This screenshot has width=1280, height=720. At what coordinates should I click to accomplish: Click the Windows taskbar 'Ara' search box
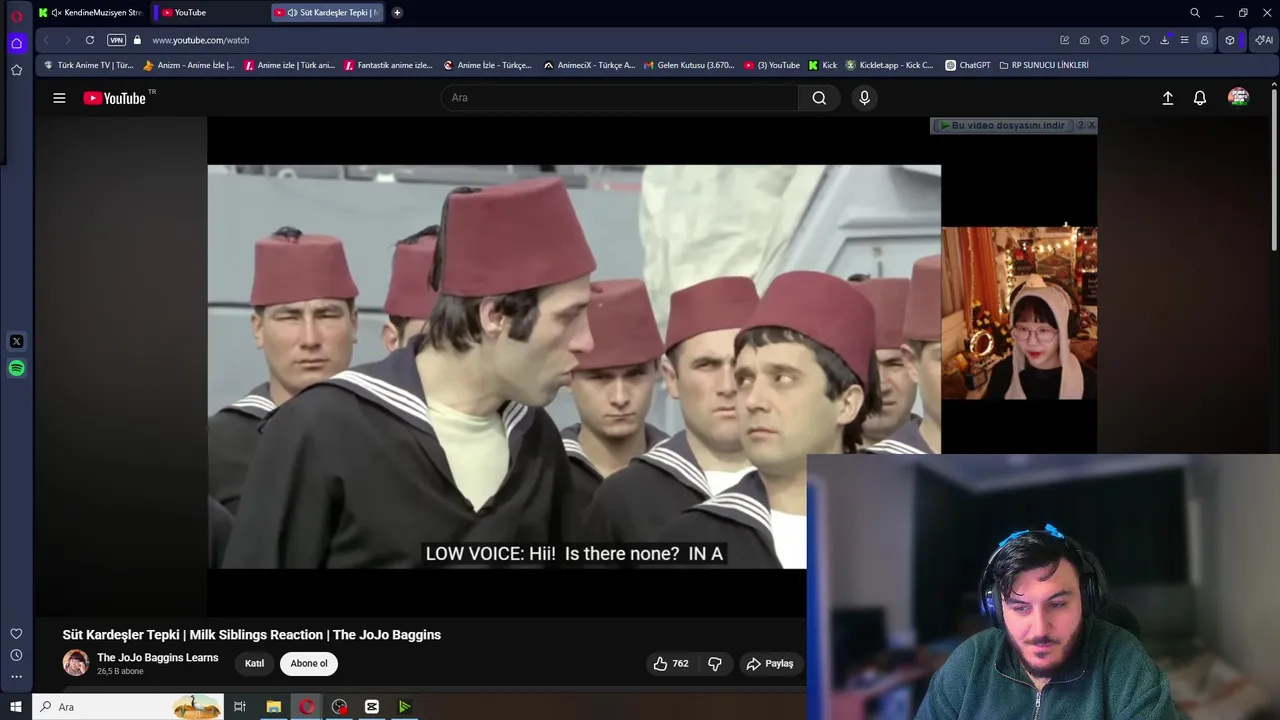pos(130,707)
